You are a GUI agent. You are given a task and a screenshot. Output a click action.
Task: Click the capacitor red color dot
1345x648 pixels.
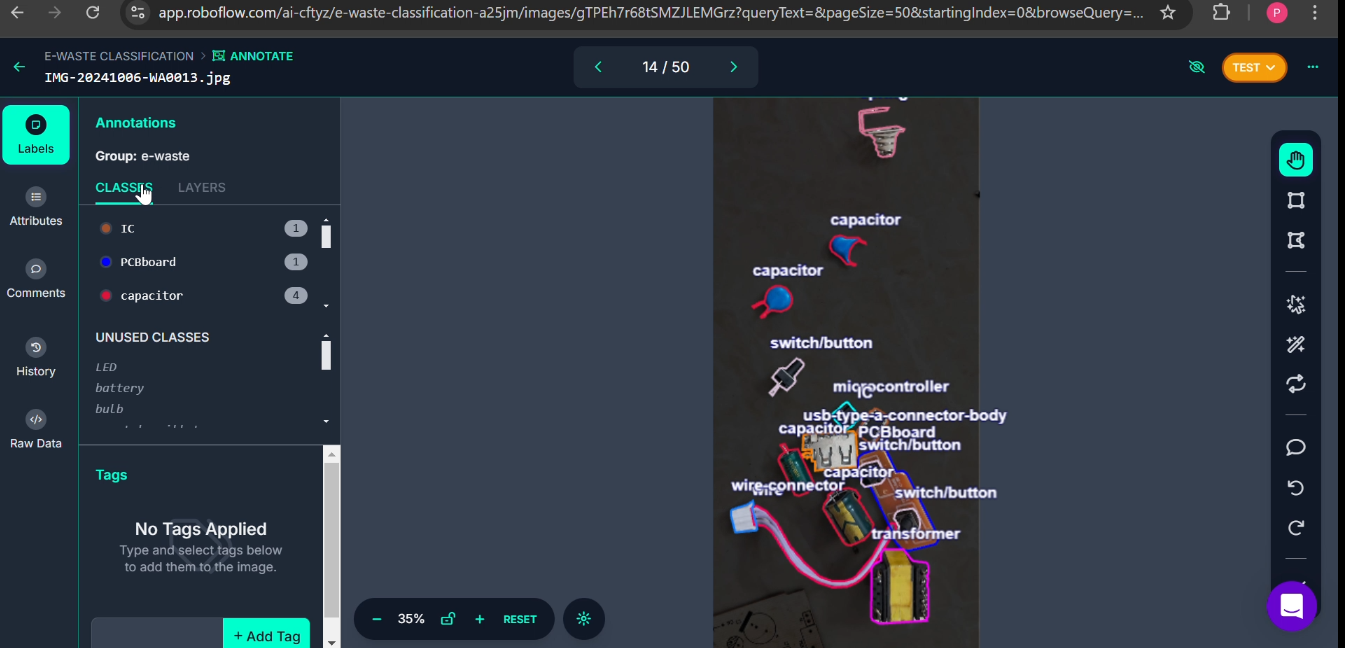point(106,296)
